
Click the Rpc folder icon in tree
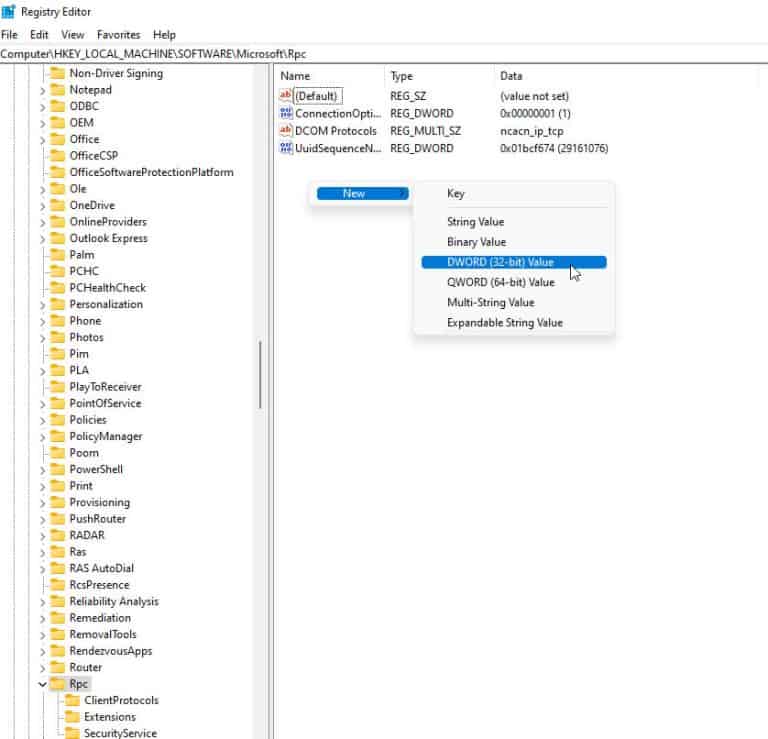click(57, 684)
